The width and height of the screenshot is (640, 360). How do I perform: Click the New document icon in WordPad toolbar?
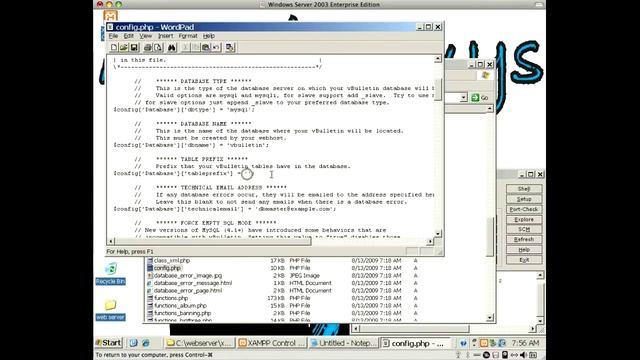[x=114, y=47]
